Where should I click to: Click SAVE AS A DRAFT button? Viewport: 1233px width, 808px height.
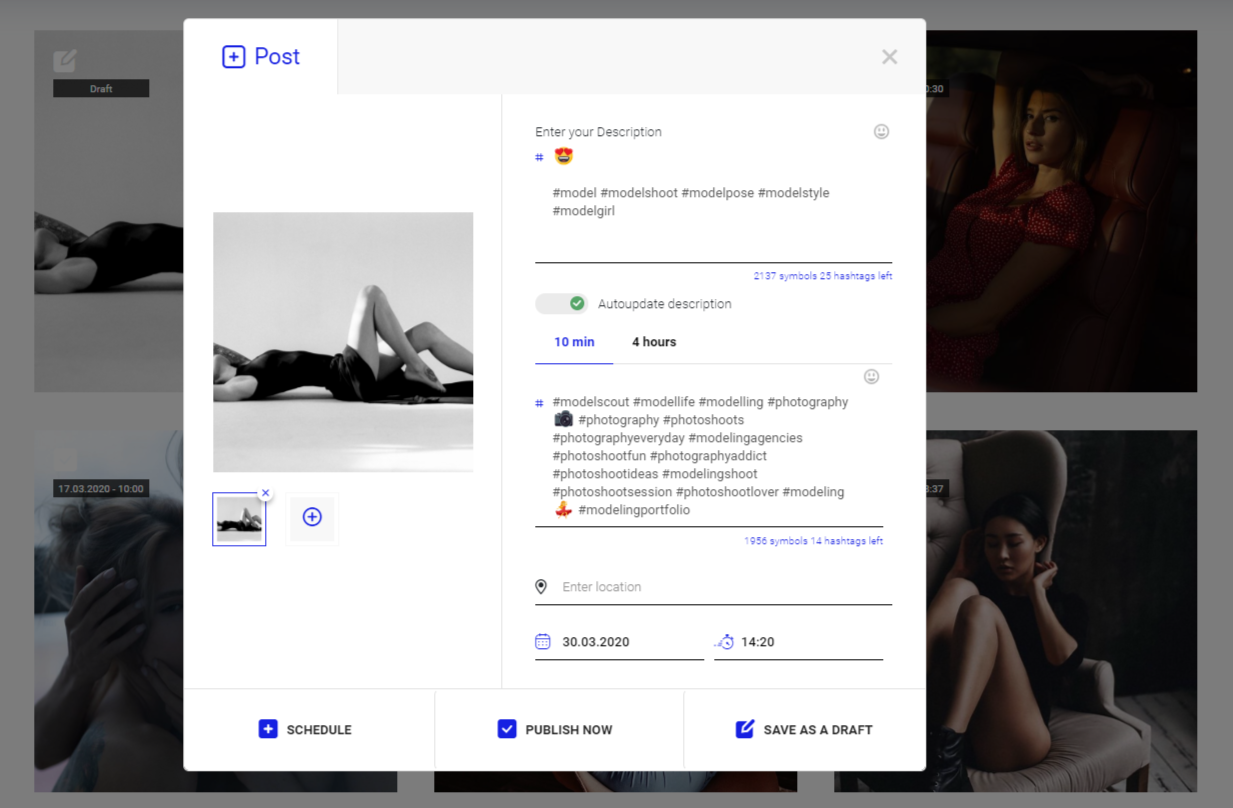tap(804, 729)
